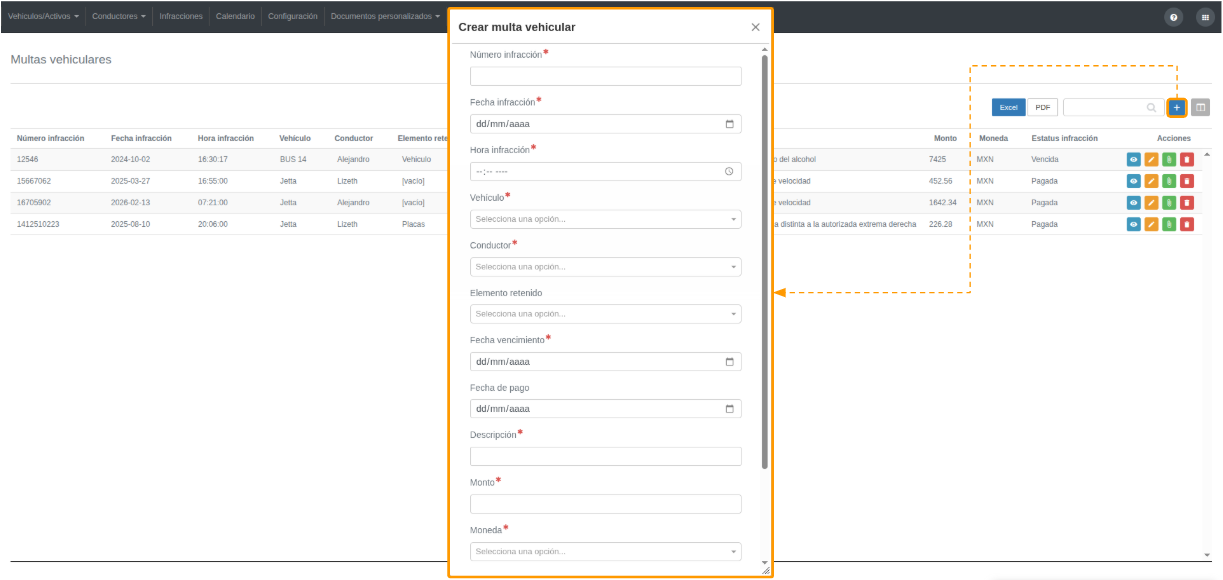View infraction 15667062 with eye icon
The height and width of the screenshot is (580, 1223).
click(1134, 181)
